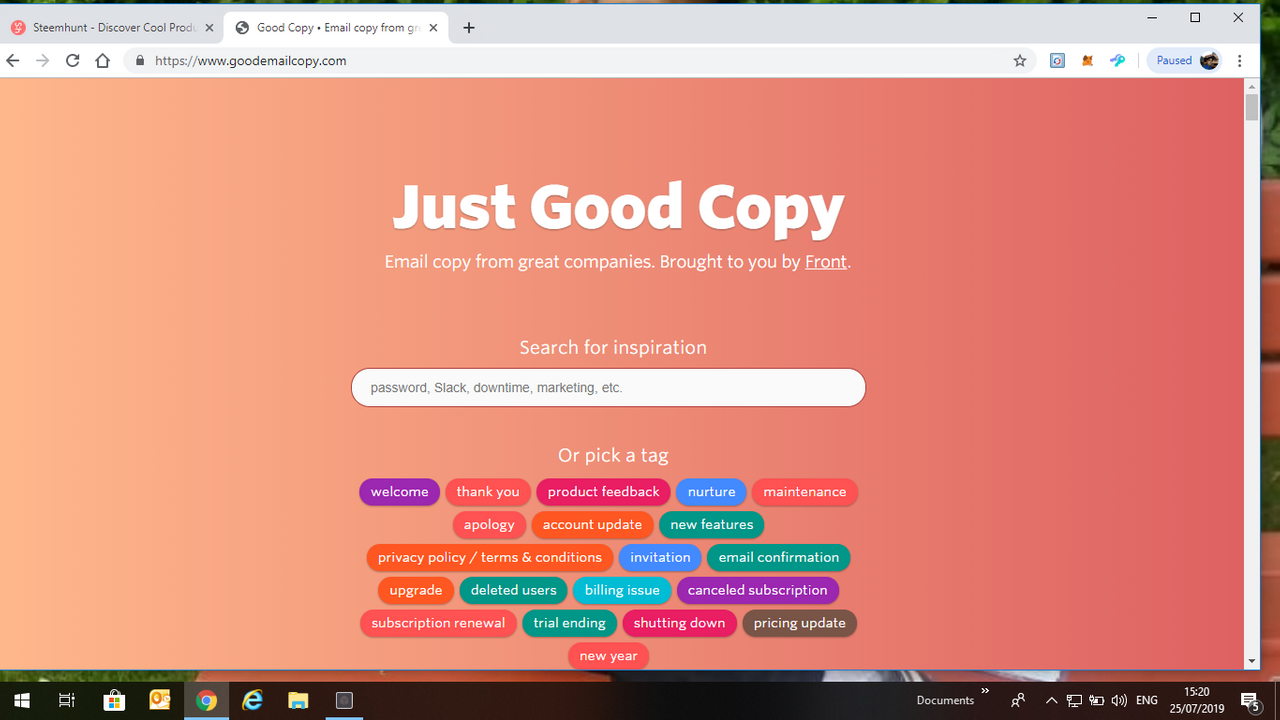Close the Steemhunt tab
The width and height of the screenshot is (1280, 720).
(209, 28)
